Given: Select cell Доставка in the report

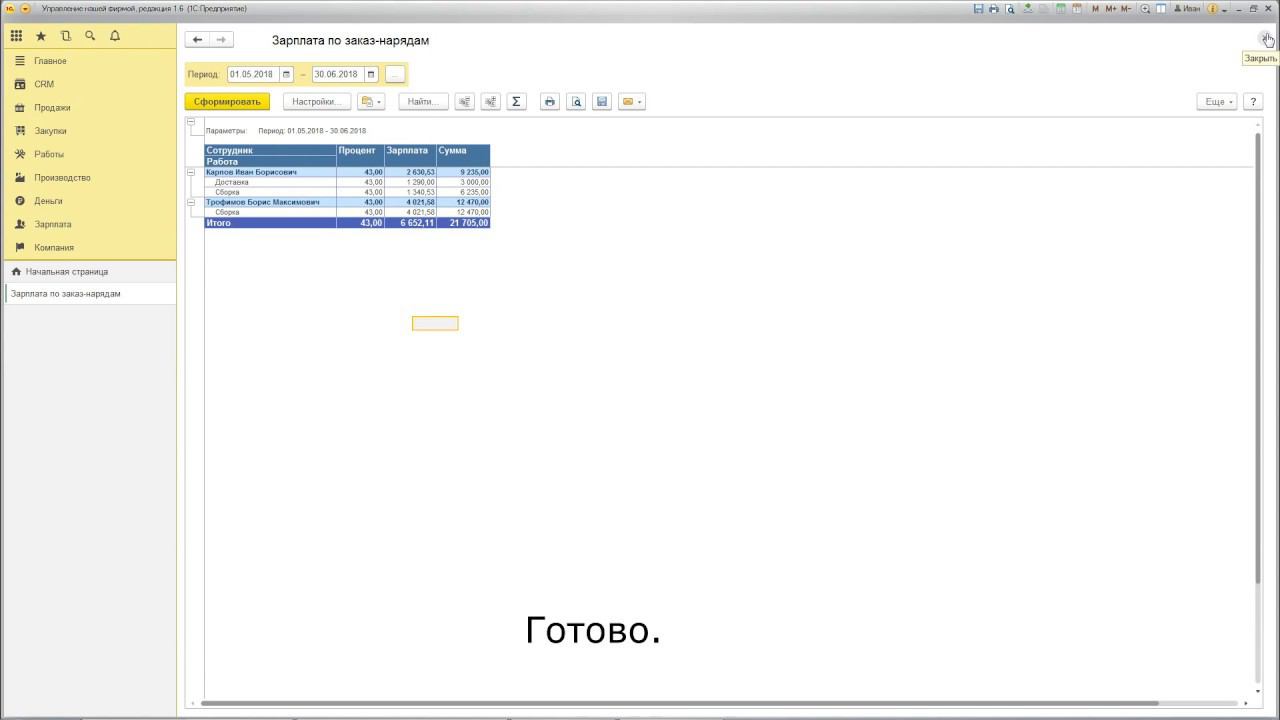Looking at the screenshot, I should (x=270, y=182).
